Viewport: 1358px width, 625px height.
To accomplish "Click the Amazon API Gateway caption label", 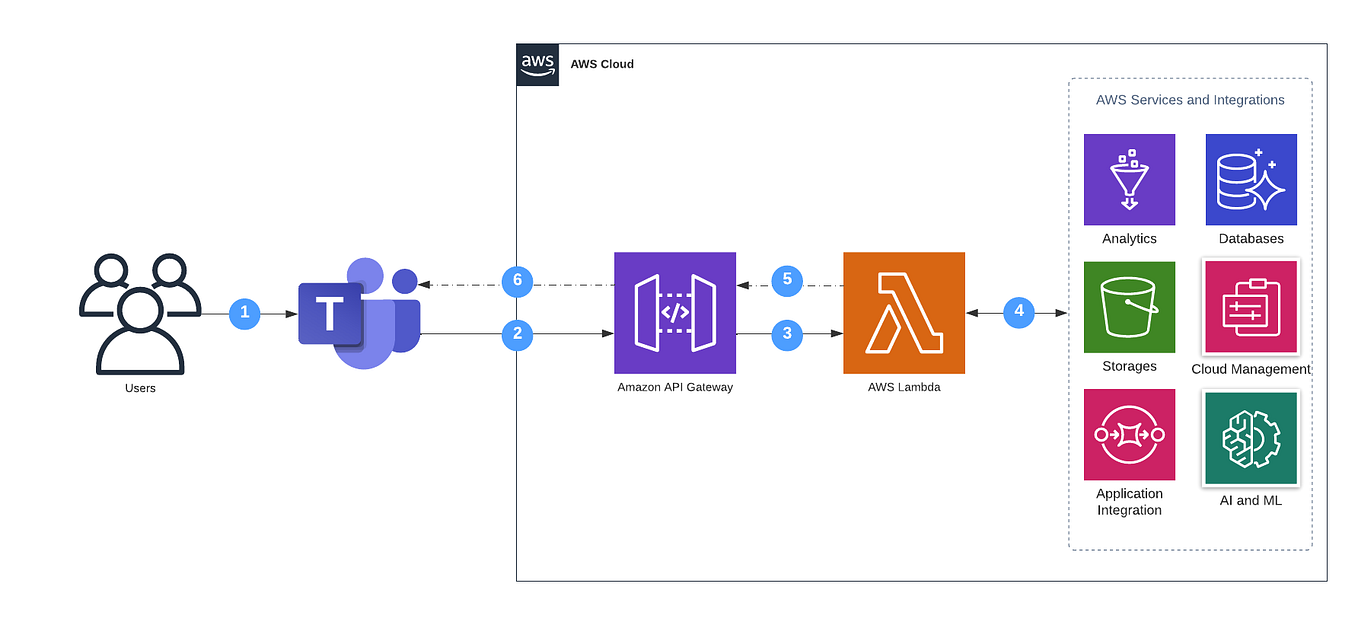I will coord(675,387).
